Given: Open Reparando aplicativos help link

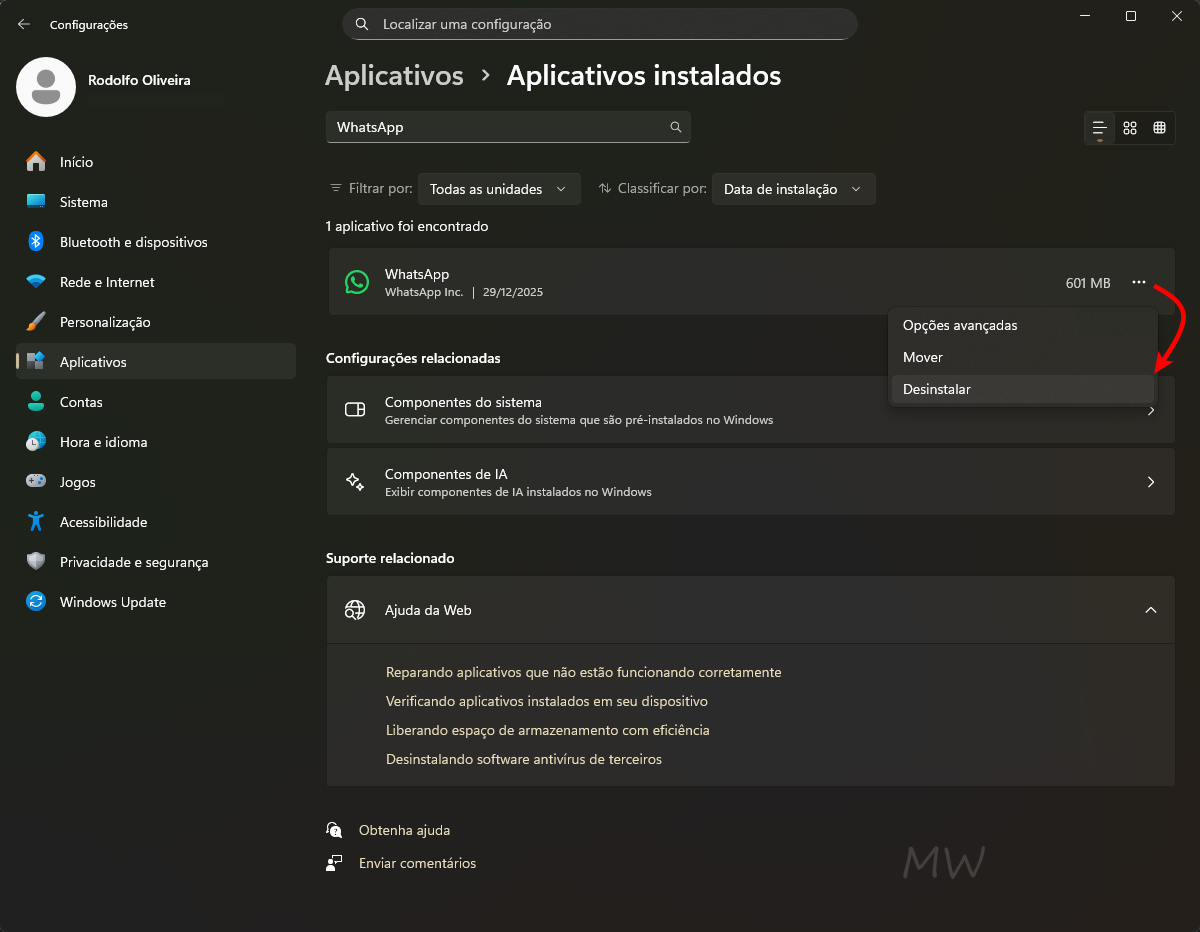Looking at the screenshot, I should (583, 672).
